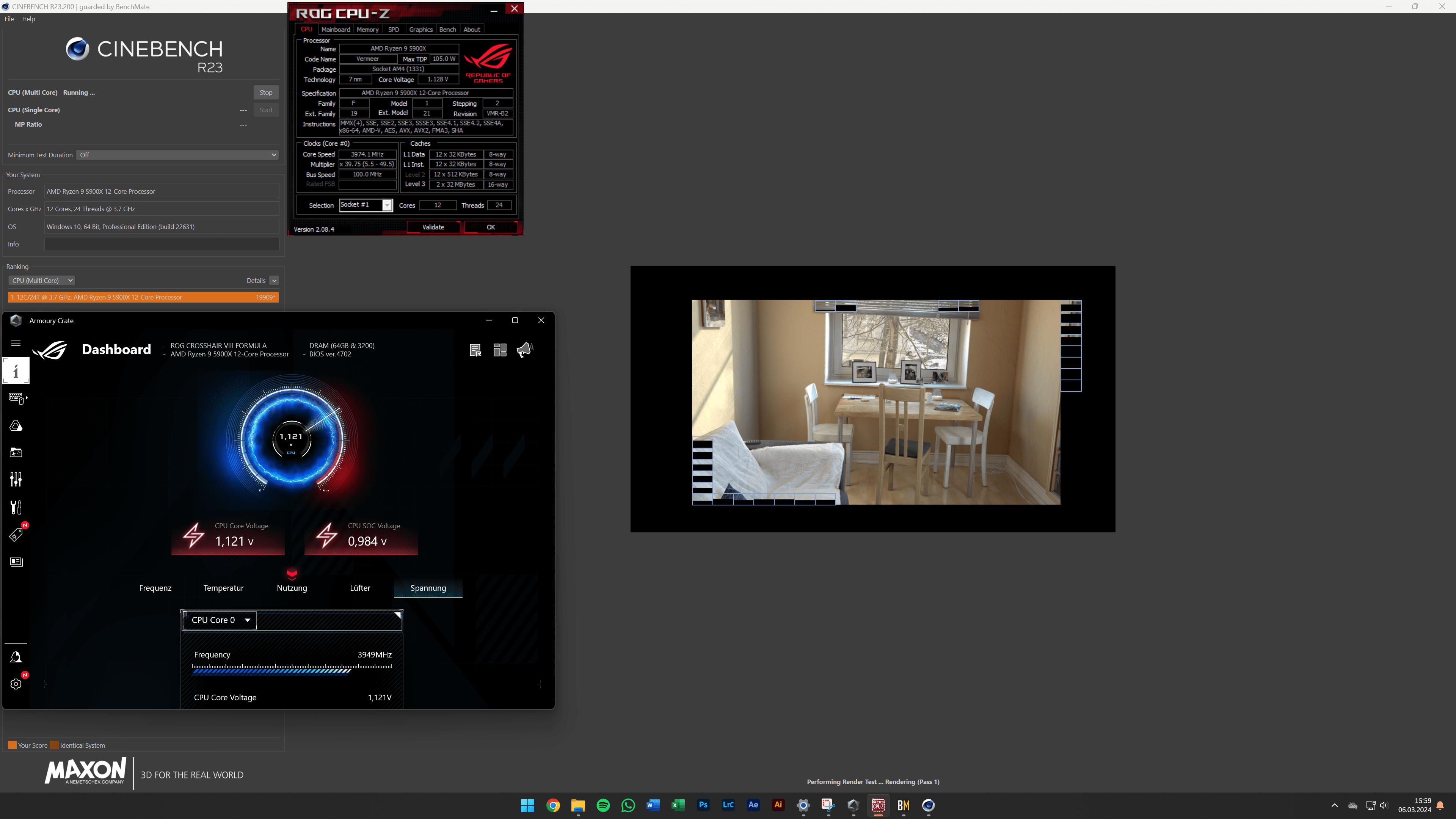Click Validate button in CPU-Z

433,227
